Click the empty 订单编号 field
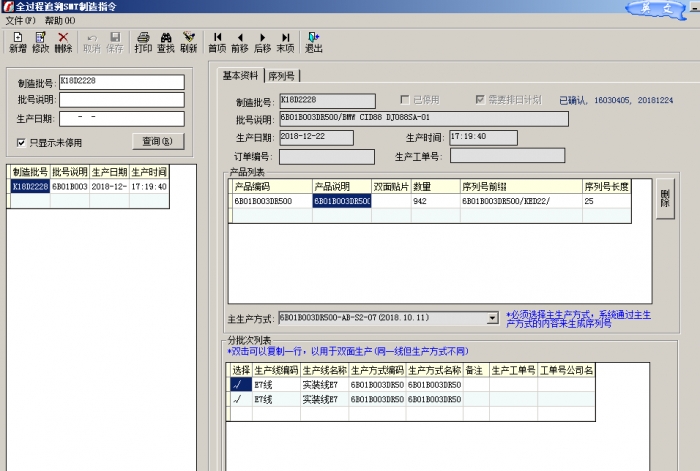 (327, 156)
